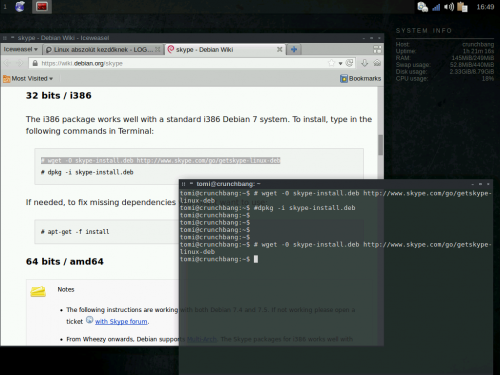This screenshot has height=375, width=500.
Task: Open the downloads arrow button
Action: (365, 63)
